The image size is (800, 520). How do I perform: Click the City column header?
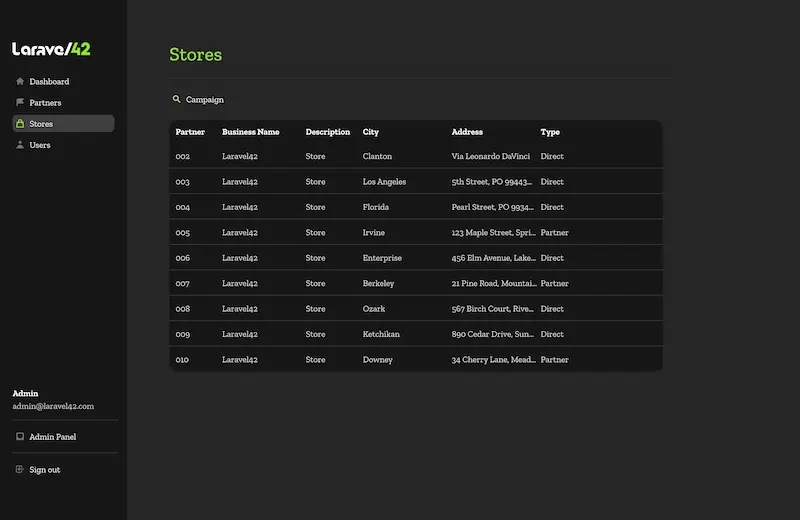pyautogui.click(x=370, y=132)
